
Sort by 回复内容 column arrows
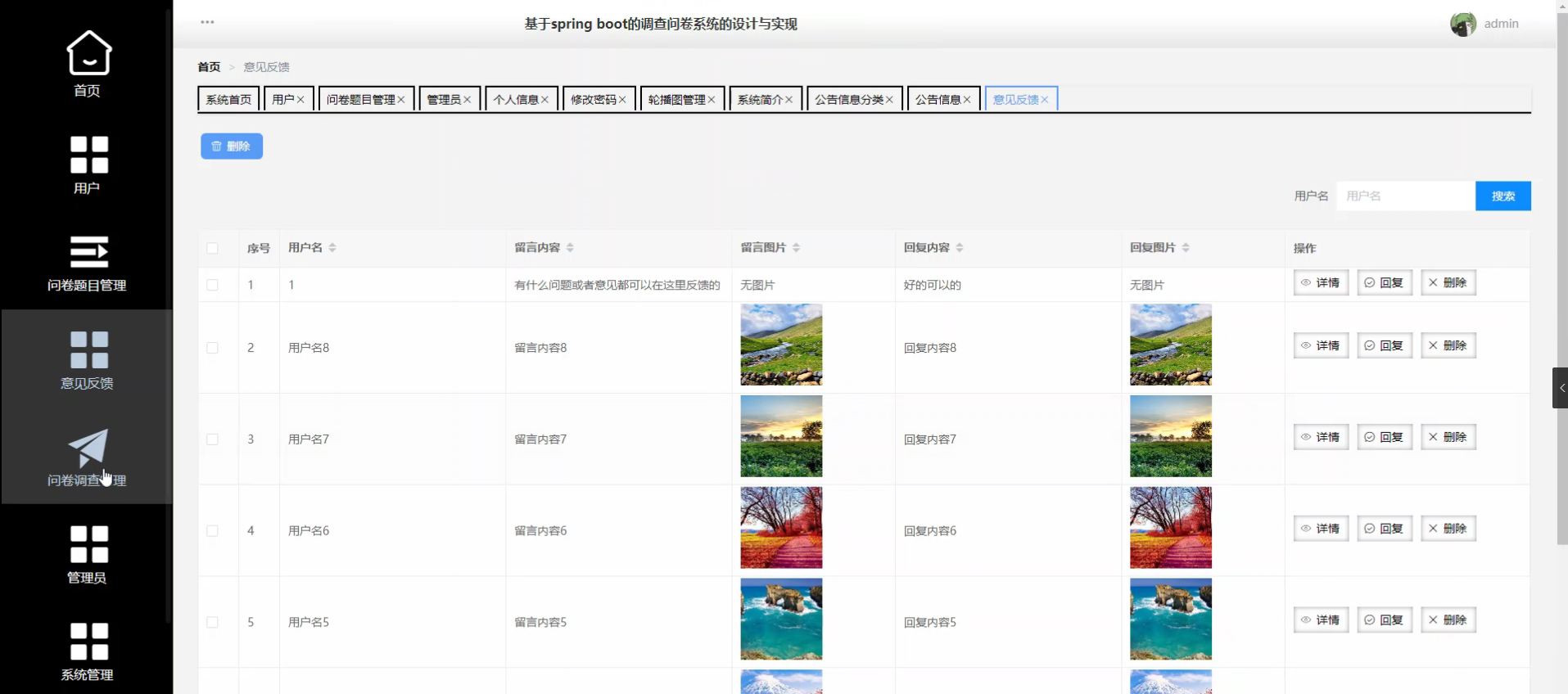[x=960, y=248]
